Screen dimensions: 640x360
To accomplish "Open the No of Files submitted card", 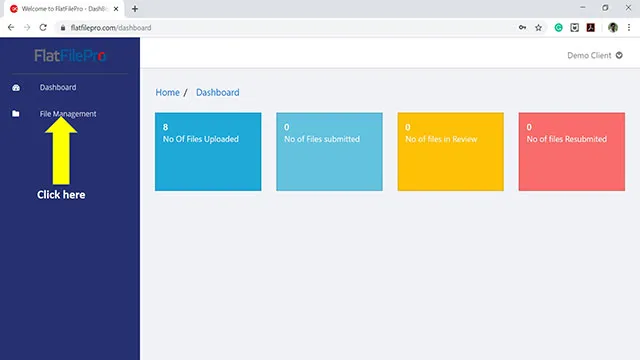I will 329,151.
